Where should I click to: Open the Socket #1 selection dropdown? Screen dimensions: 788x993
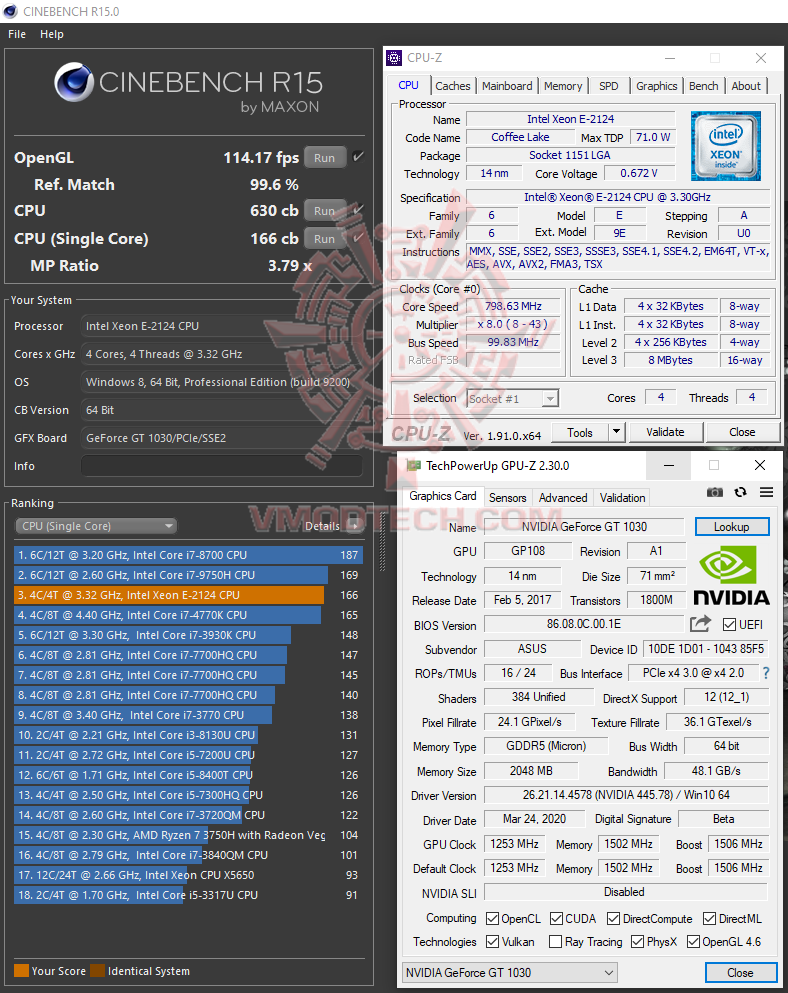point(512,398)
